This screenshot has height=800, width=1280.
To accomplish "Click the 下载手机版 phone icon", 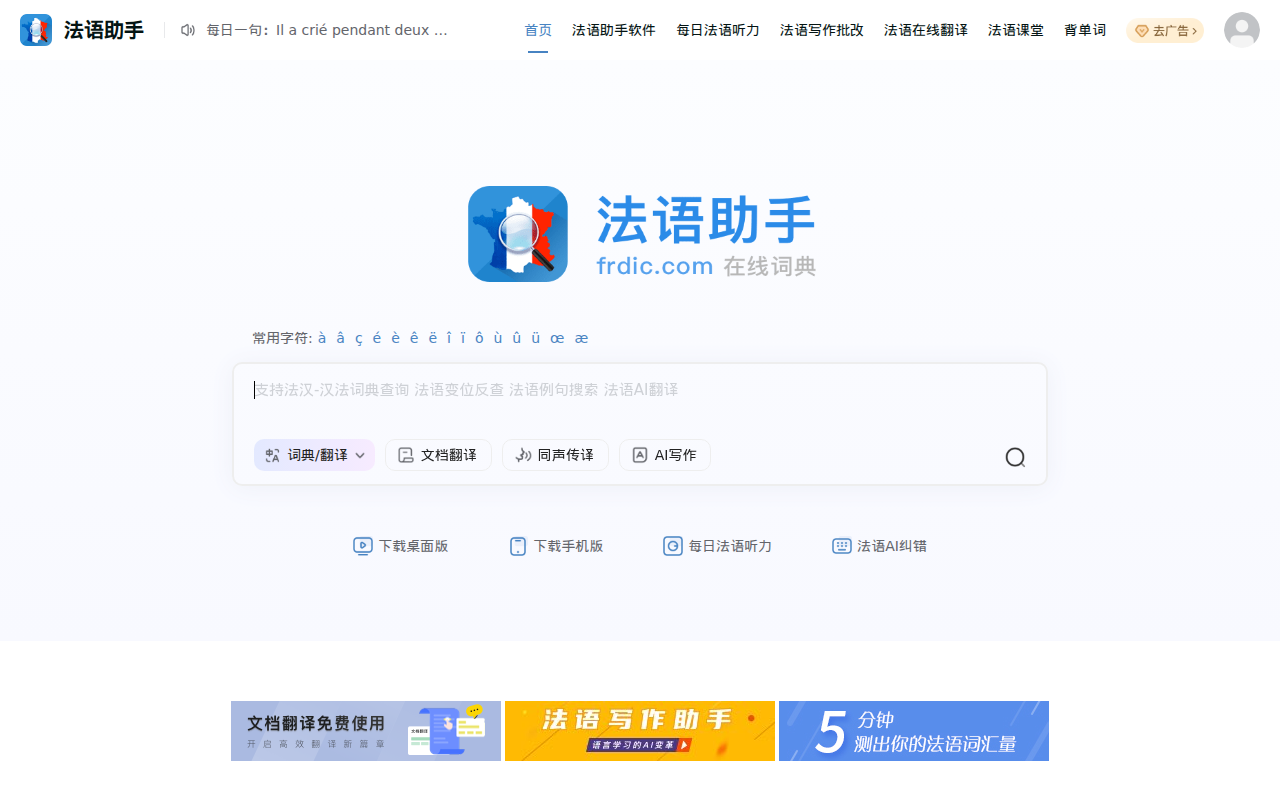I will click(x=518, y=546).
